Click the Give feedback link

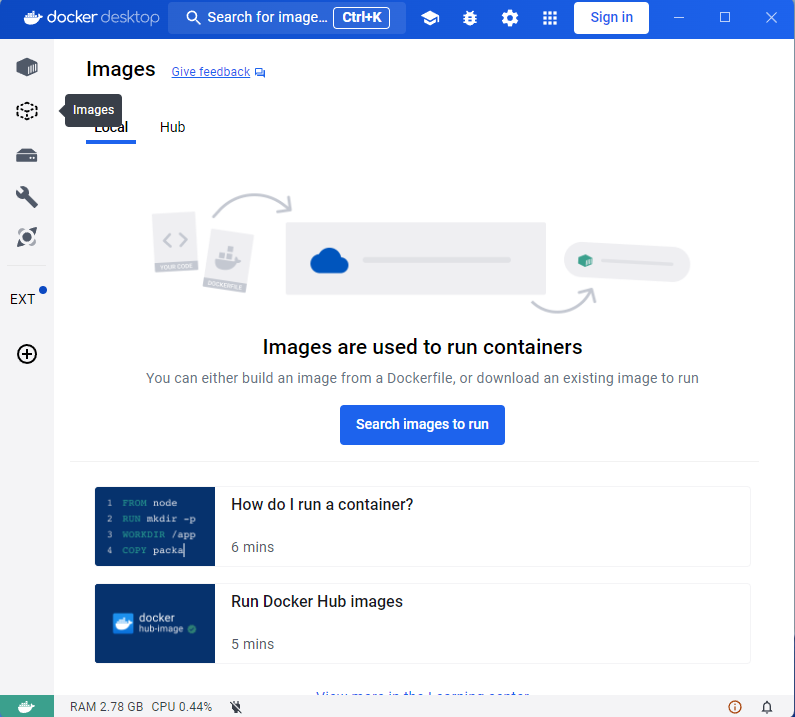pyautogui.click(x=210, y=72)
